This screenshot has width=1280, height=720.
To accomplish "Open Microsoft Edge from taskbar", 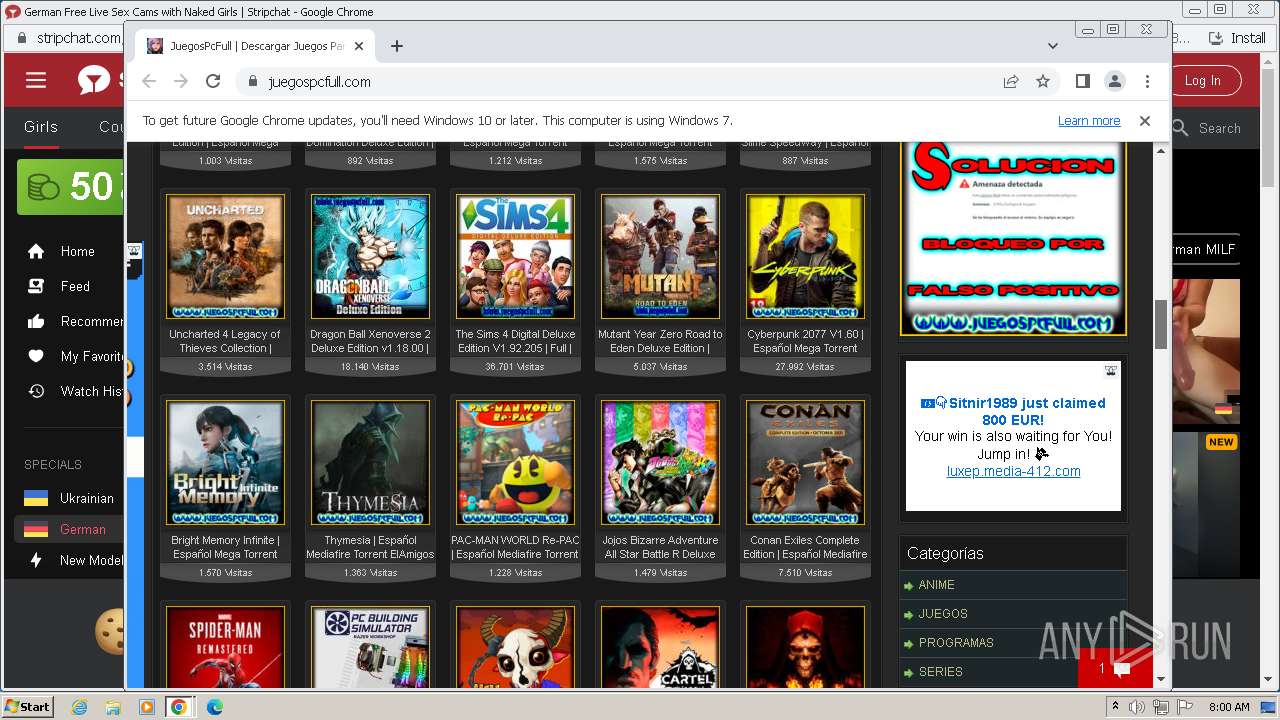I will (x=214, y=707).
